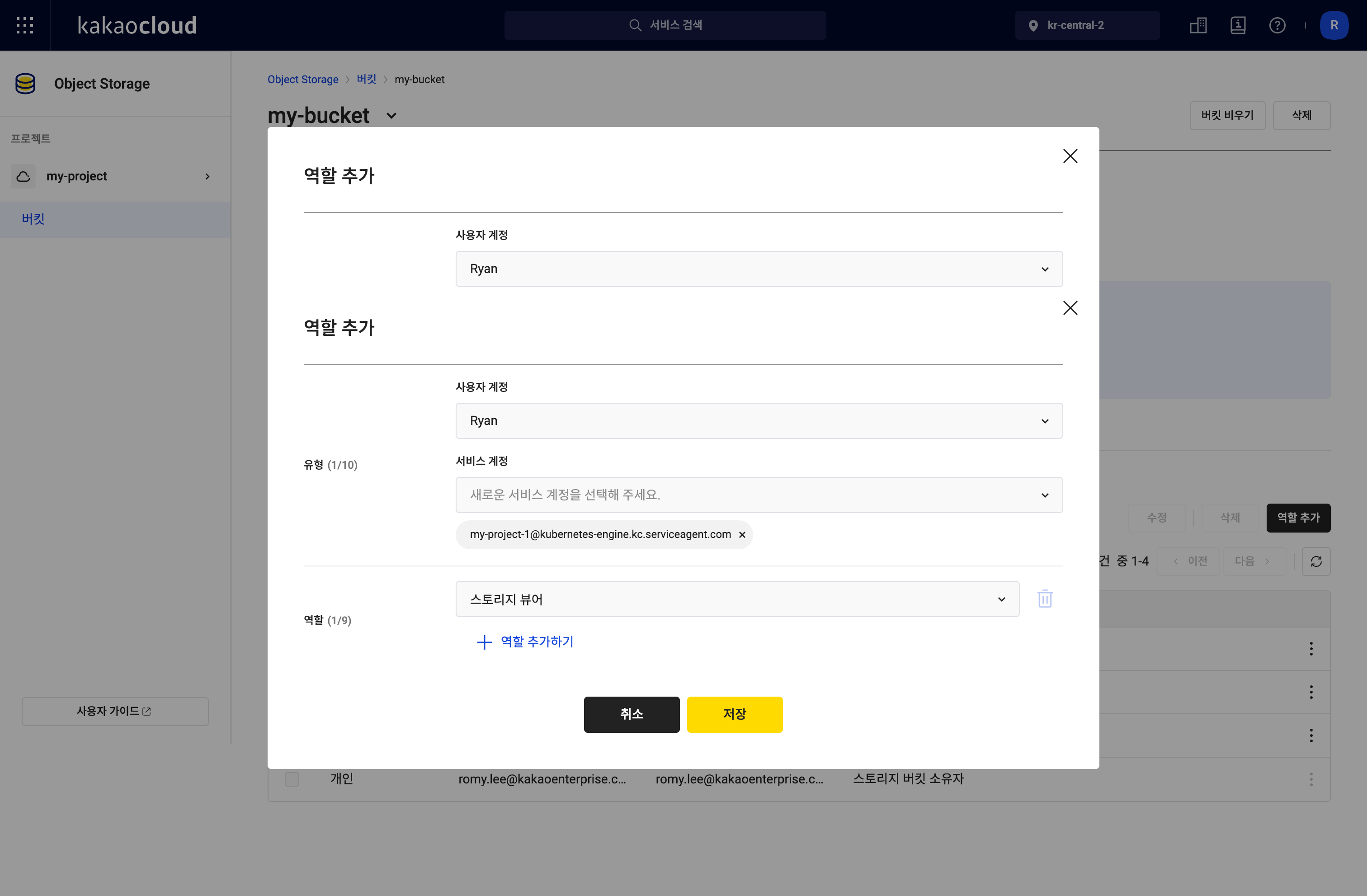Open the help question mark icon
The image size is (1367, 896).
click(1277, 25)
